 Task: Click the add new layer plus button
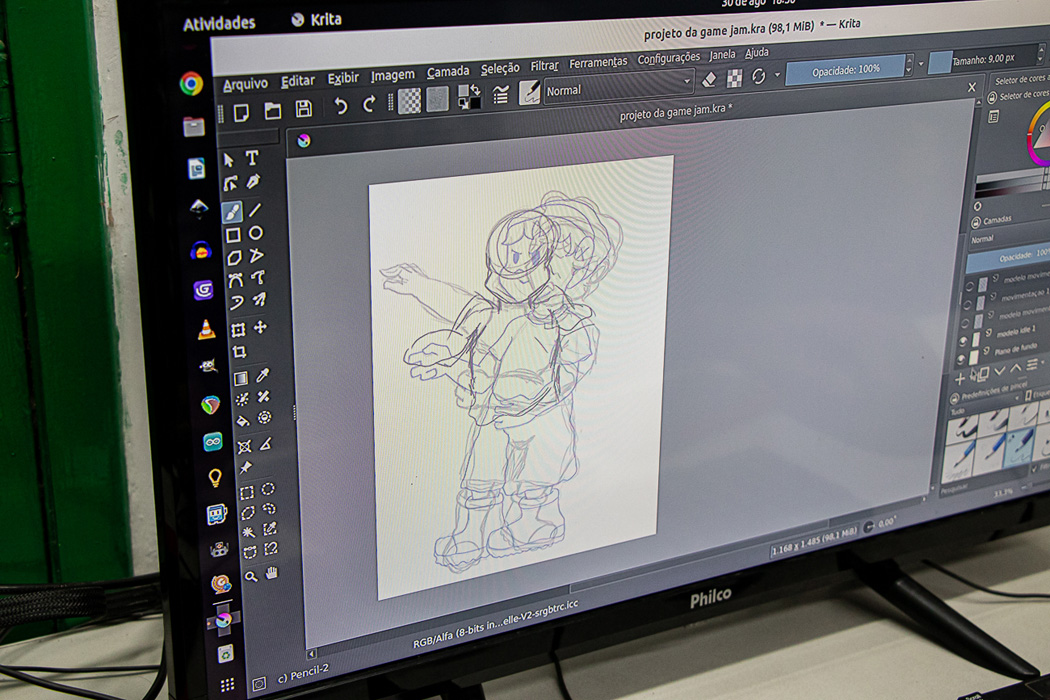[959, 379]
